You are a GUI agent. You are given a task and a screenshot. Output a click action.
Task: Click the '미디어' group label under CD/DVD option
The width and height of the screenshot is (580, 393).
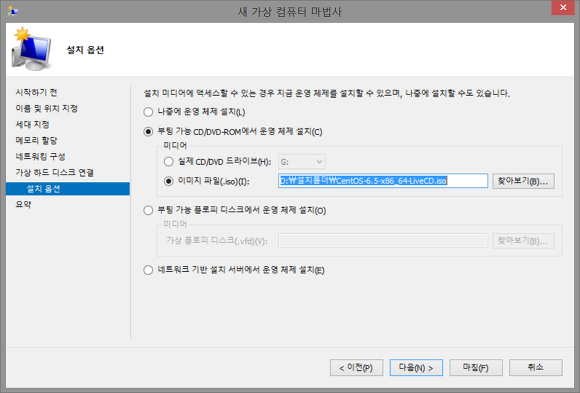(175, 146)
